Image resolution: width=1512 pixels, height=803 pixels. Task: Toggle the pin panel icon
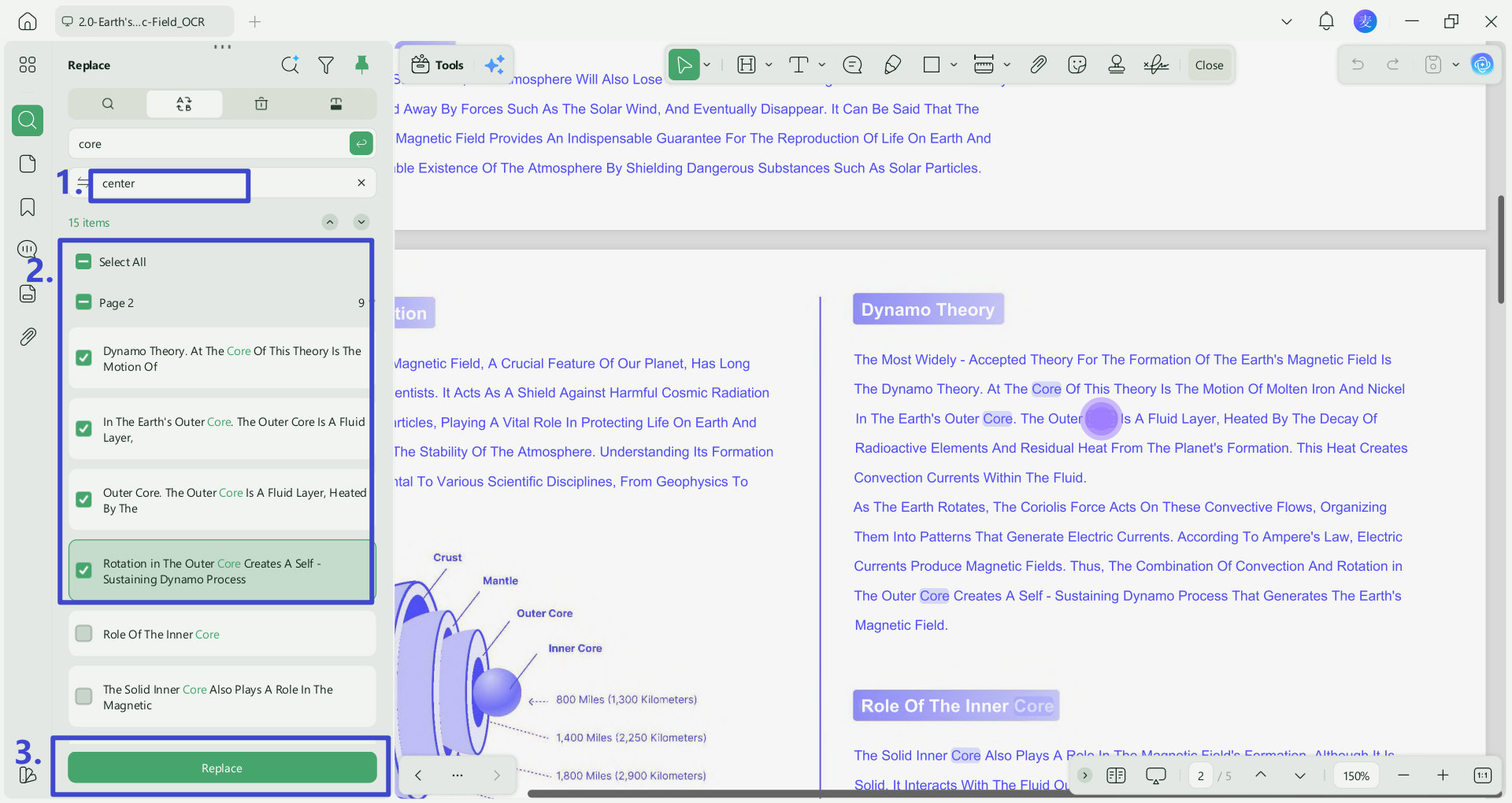[361, 65]
